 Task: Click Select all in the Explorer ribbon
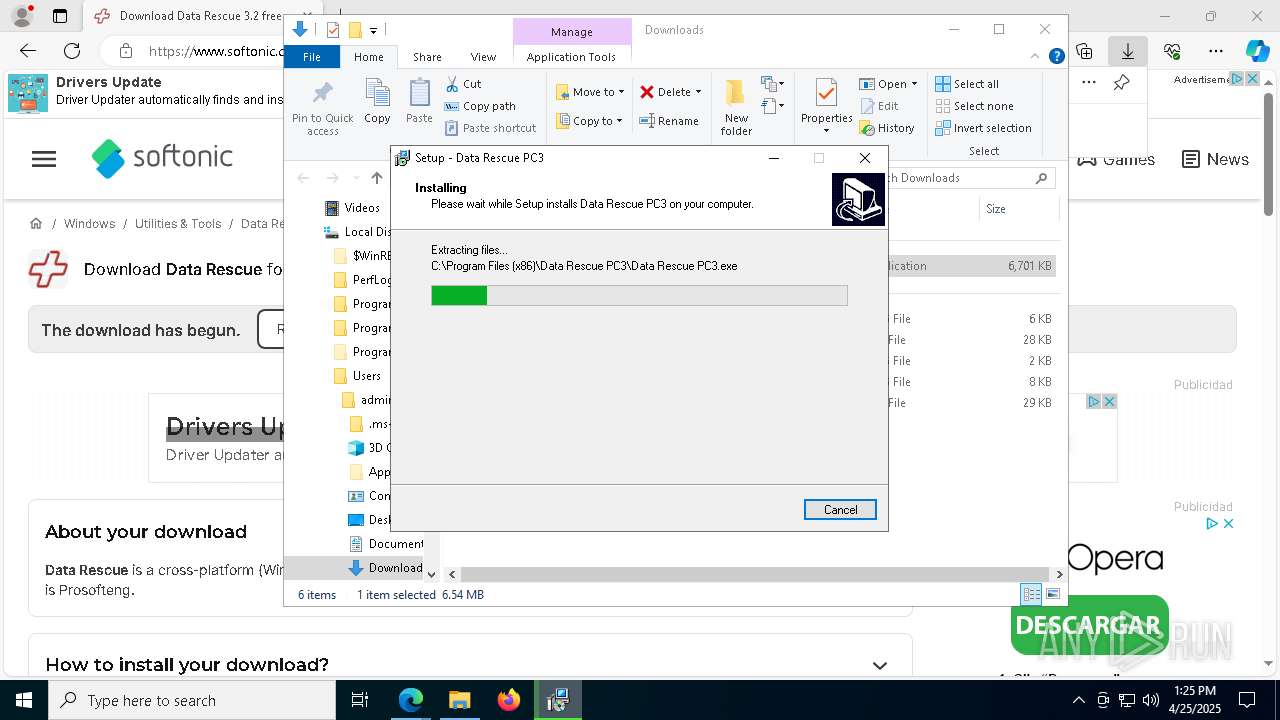point(967,84)
